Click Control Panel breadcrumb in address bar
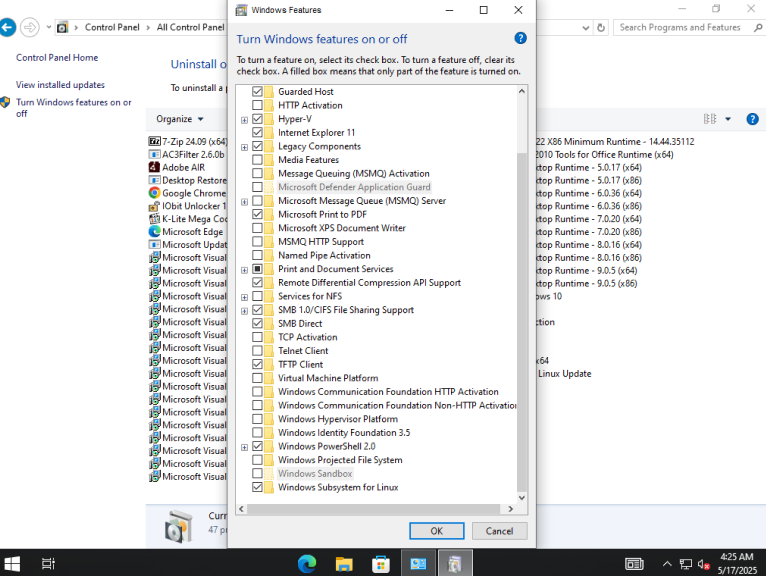Viewport: 766px width, 576px height. pyautogui.click(x=112, y=27)
